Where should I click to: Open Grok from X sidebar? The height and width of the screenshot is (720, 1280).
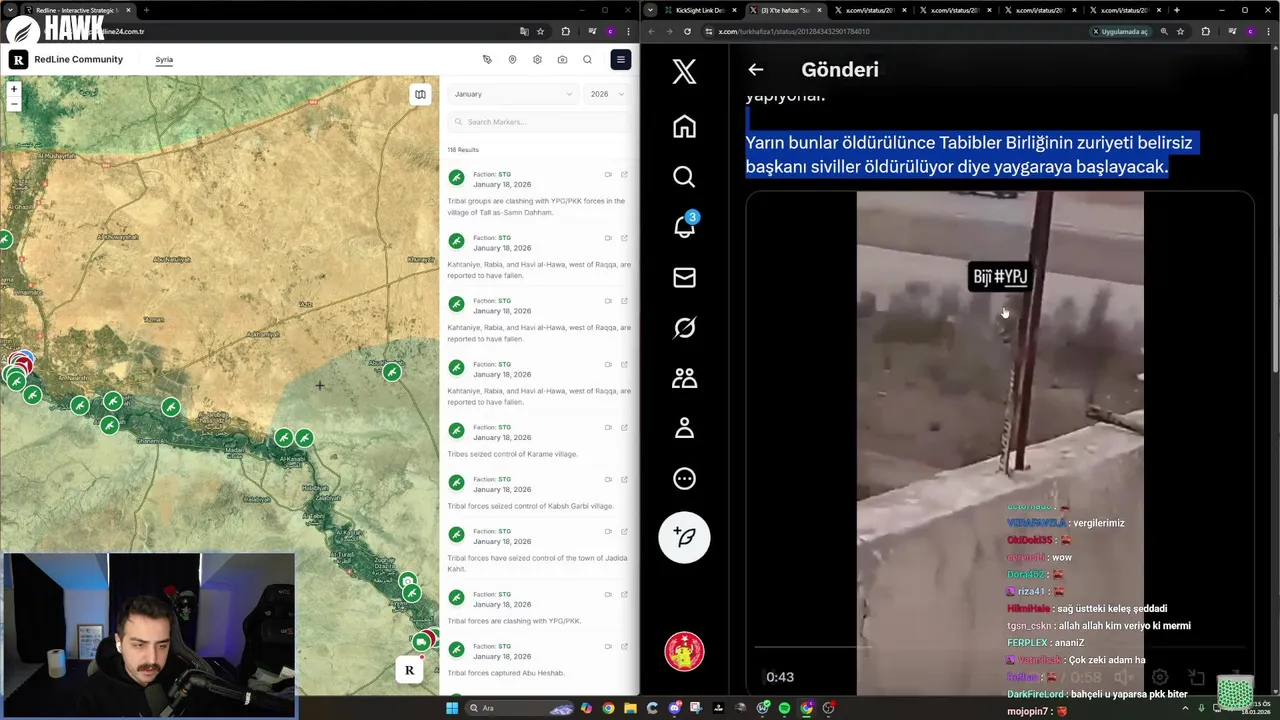click(x=684, y=327)
